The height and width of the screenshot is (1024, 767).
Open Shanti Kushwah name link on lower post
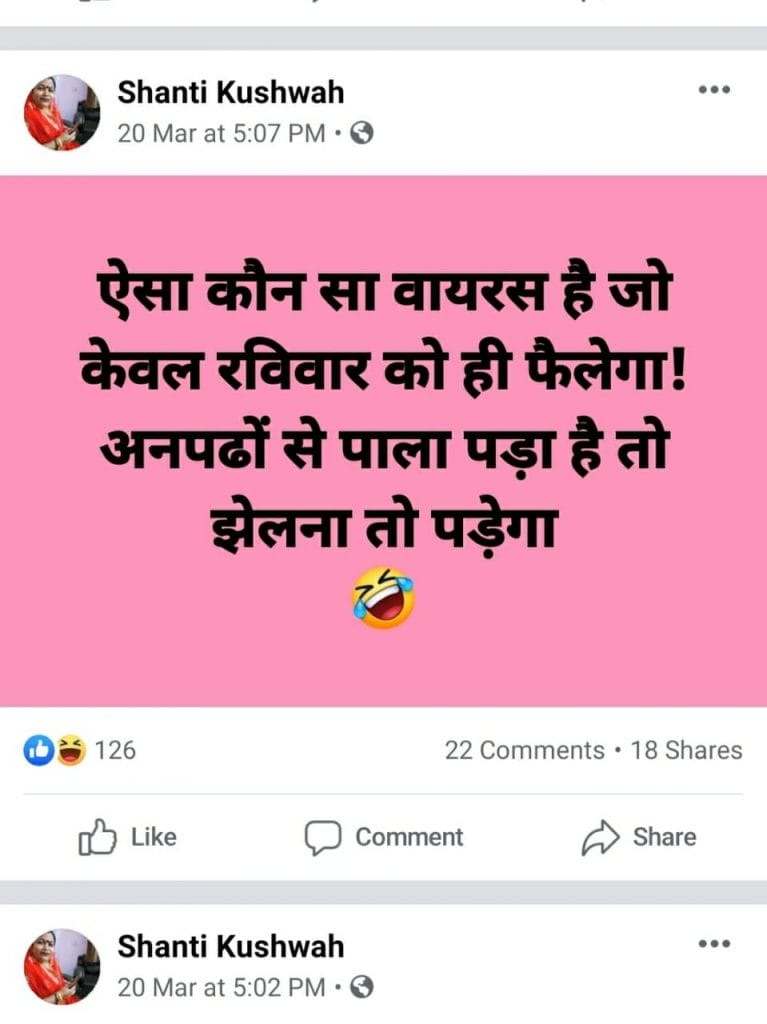click(x=231, y=946)
